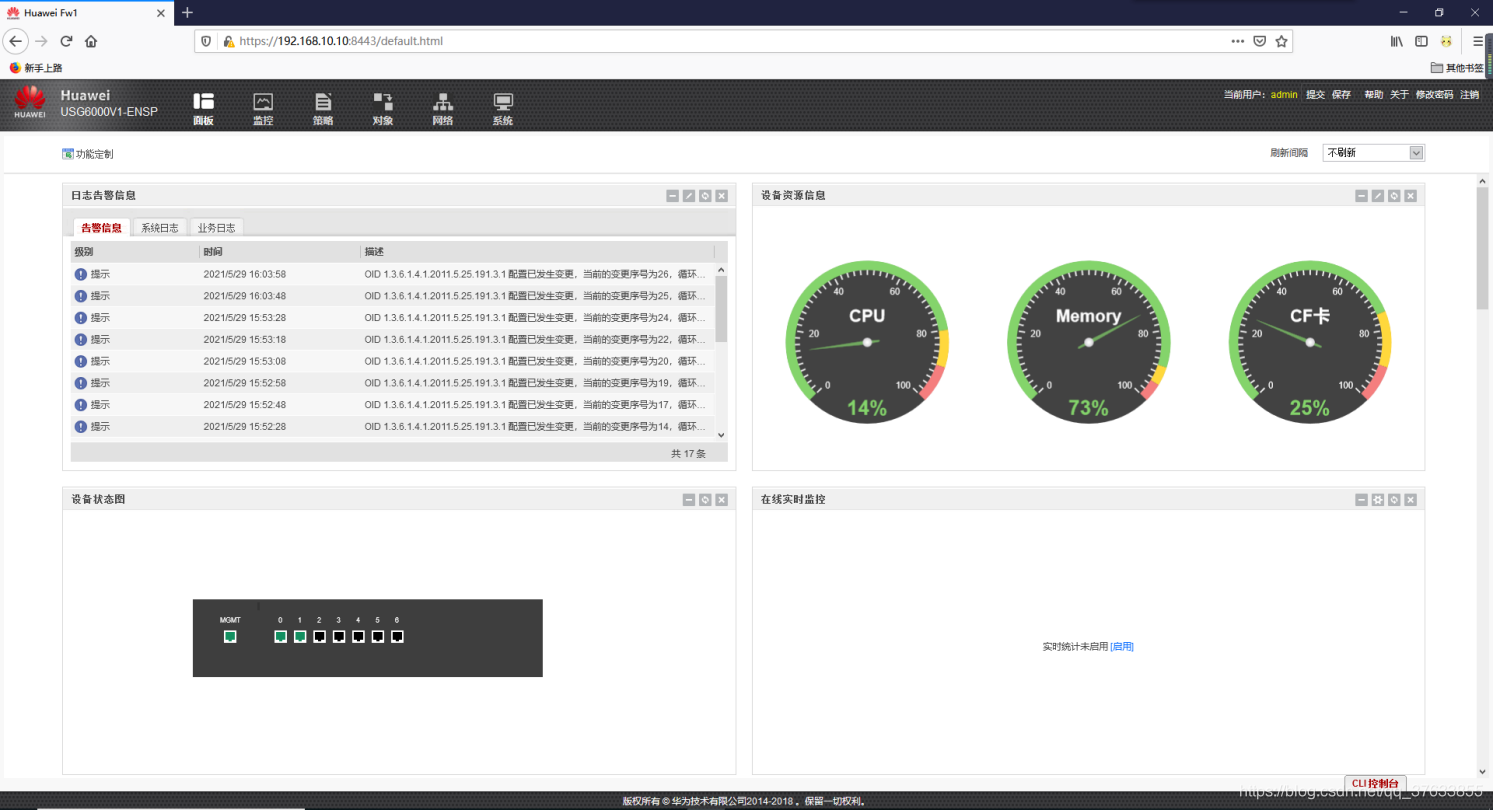This screenshot has width=1493, height=810.
Task: Open the 关于 about link
Action: pyautogui.click(x=1399, y=95)
